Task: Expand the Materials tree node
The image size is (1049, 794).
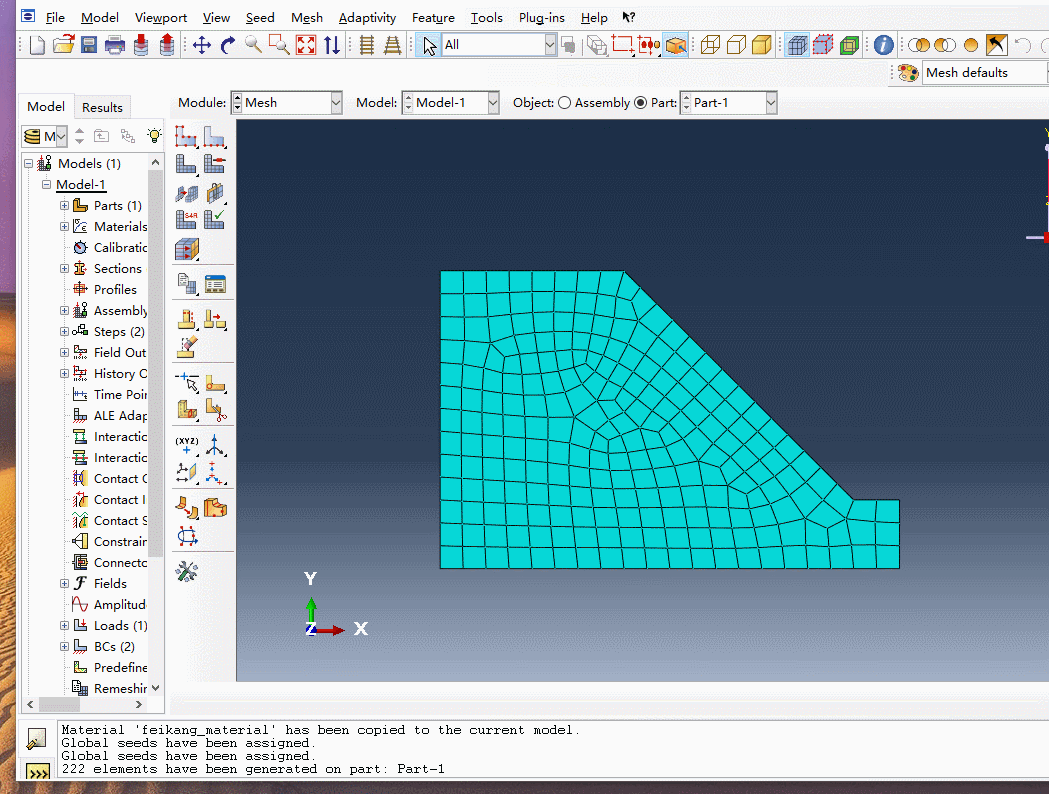Action: [64, 227]
